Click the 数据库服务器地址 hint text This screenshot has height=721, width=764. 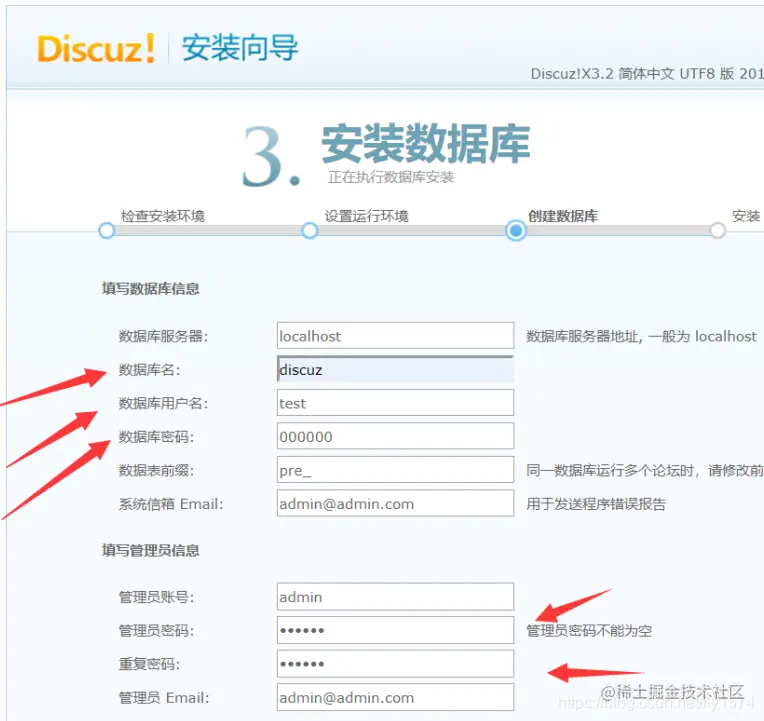pos(641,336)
